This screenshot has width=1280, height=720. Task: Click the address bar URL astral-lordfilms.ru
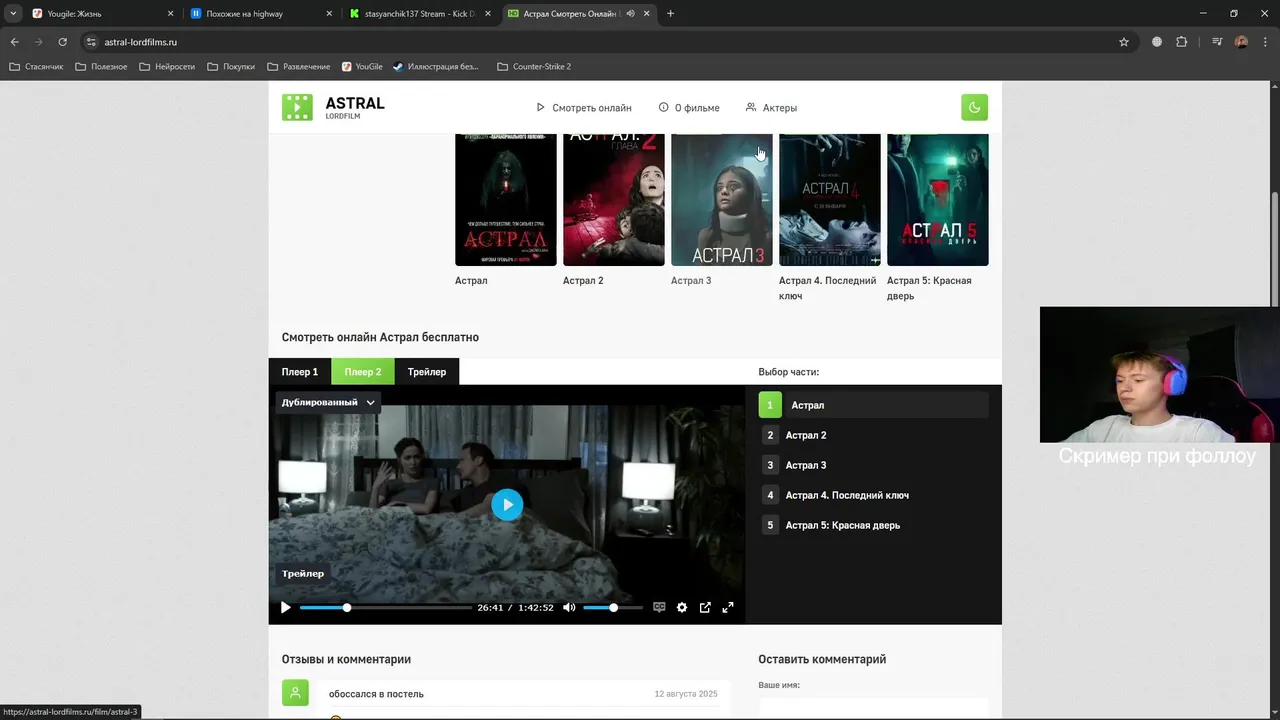[x=141, y=42]
